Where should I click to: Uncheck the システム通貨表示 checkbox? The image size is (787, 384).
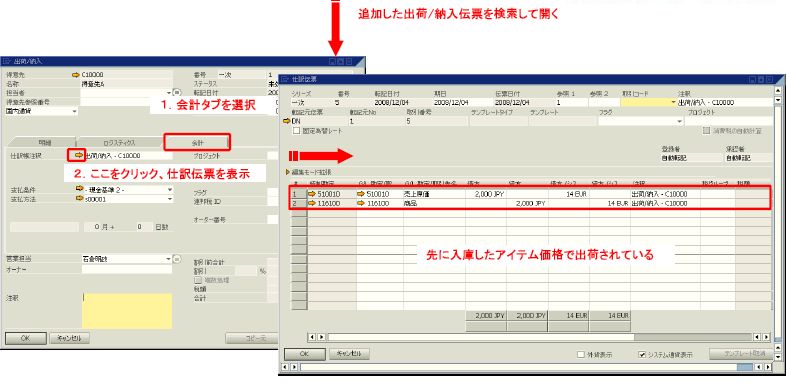click(641, 354)
